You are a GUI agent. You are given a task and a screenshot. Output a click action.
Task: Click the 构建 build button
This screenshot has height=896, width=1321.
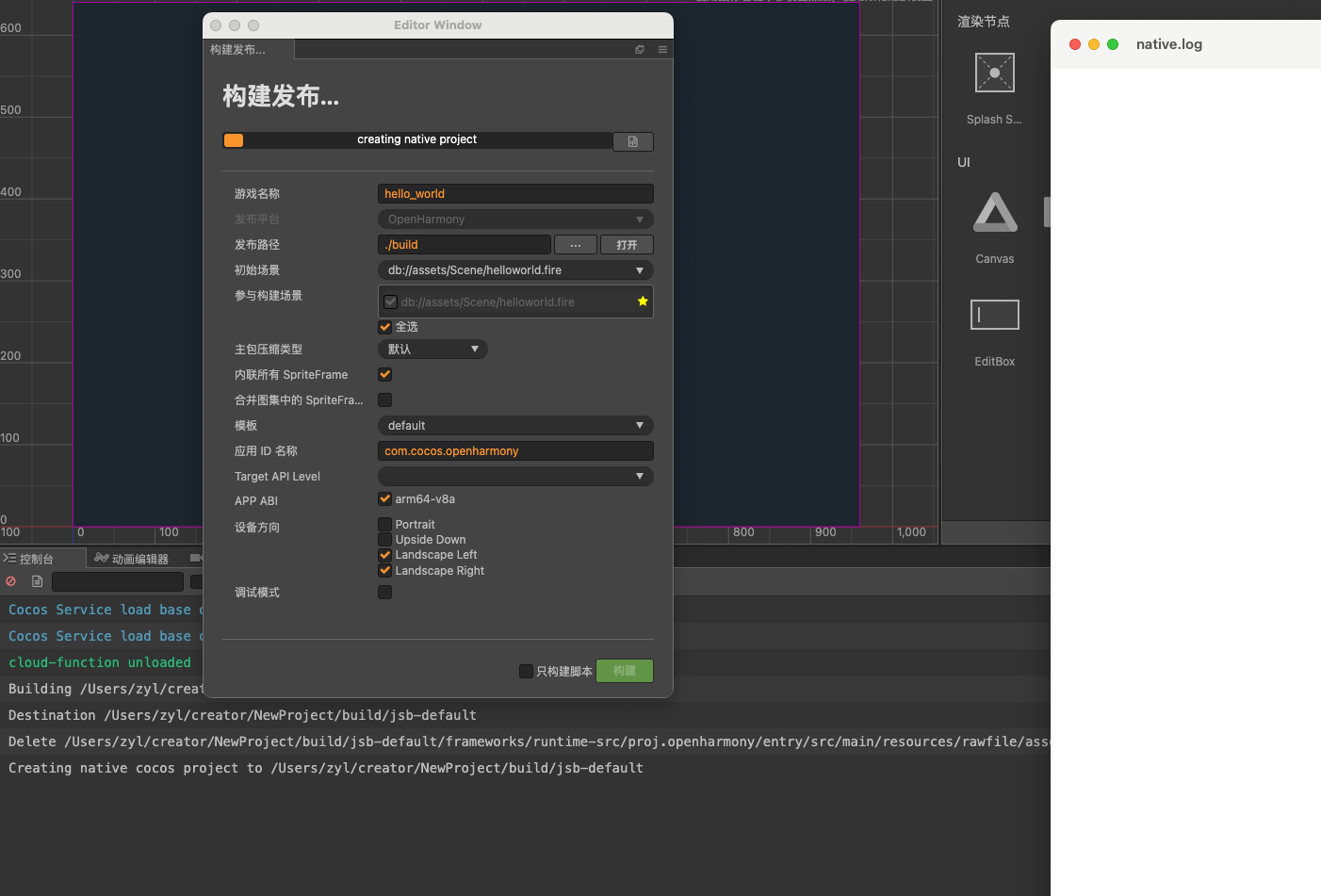click(x=625, y=671)
